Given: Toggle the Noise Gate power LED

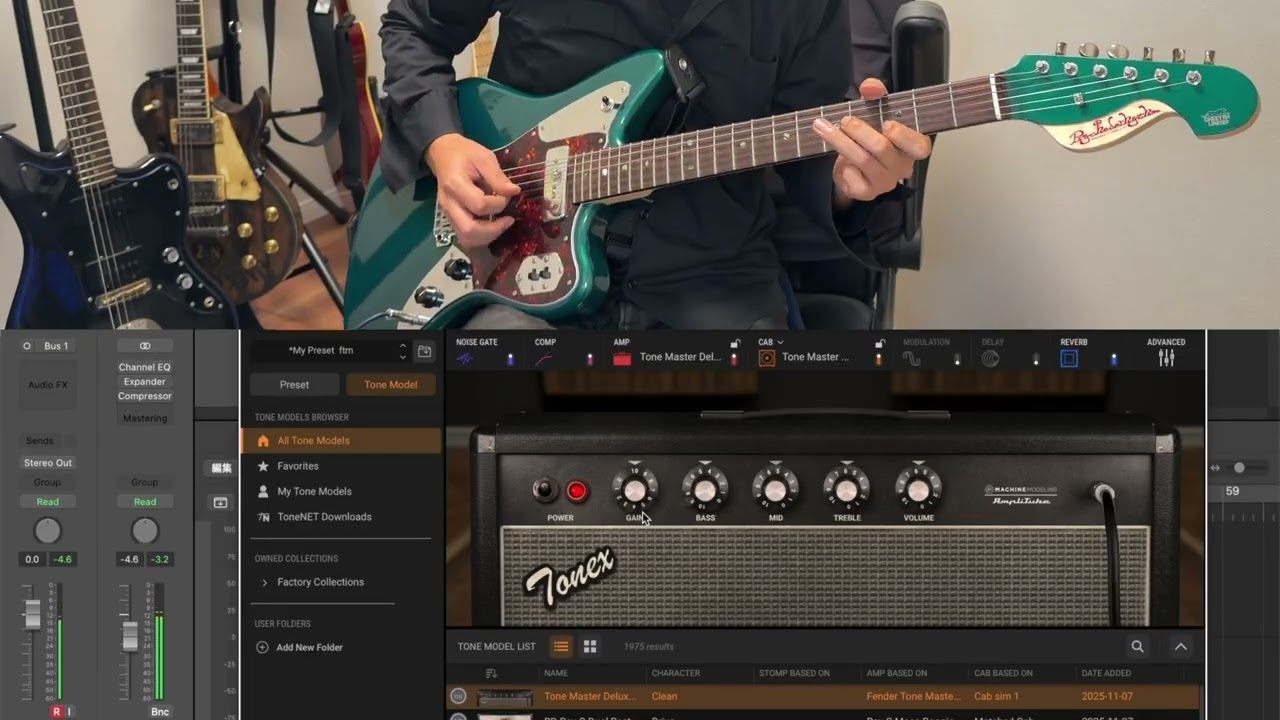Looking at the screenshot, I should click(x=510, y=359).
